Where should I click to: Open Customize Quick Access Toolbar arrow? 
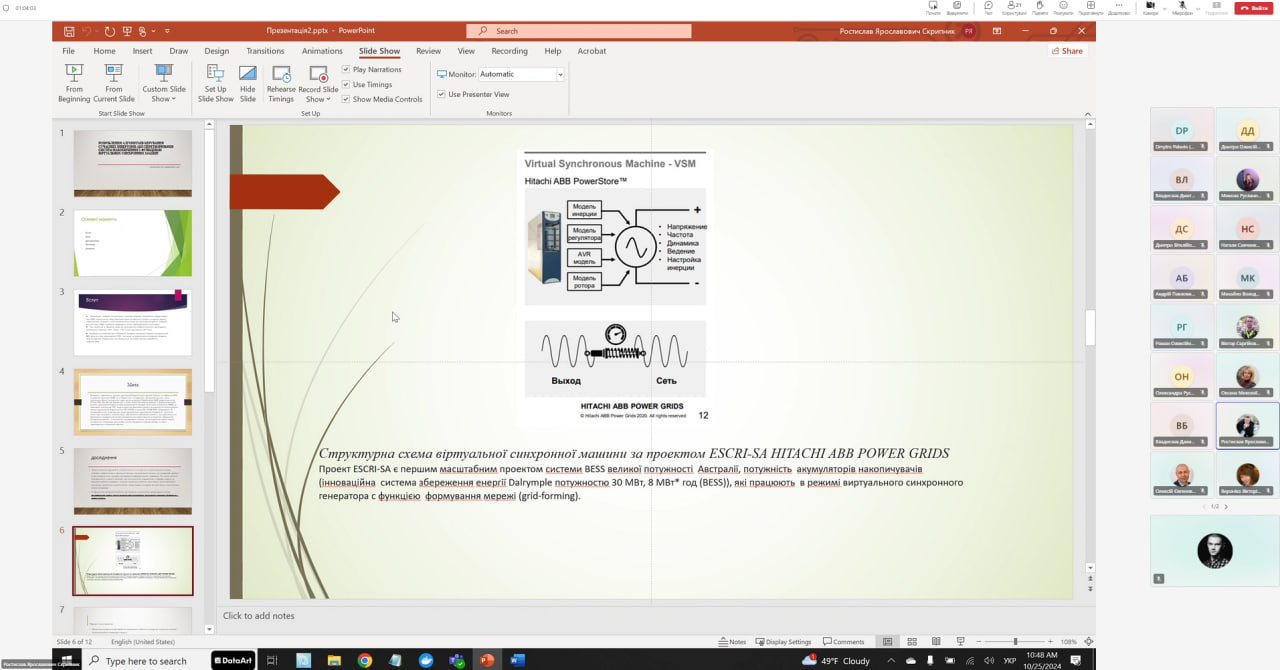(167, 31)
